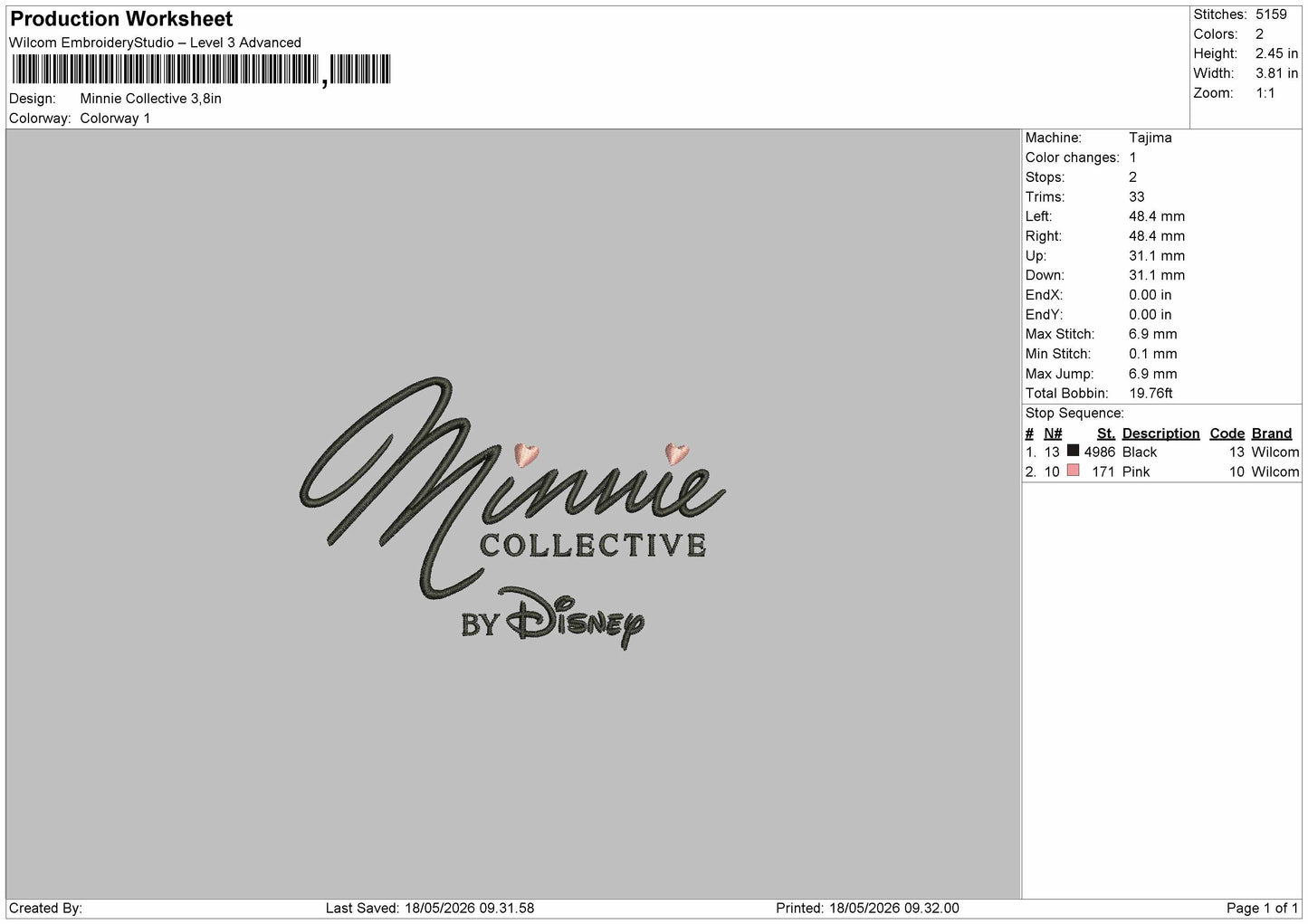Image resolution: width=1308 pixels, height=924 pixels.
Task: Click the stitch count '4986'
Action: pyautogui.click(x=1100, y=452)
